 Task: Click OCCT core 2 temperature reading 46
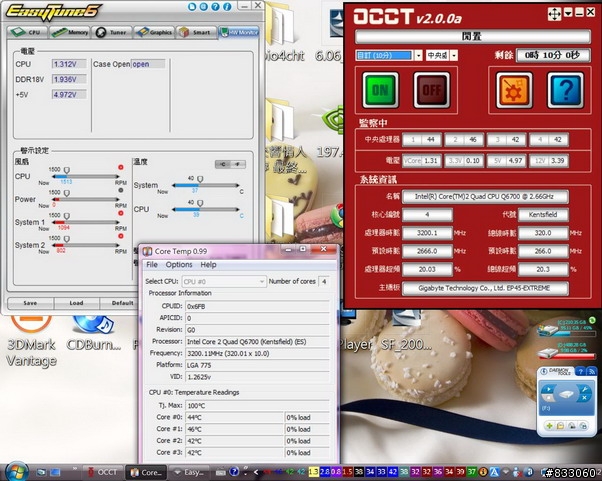[x=474, y=140]
